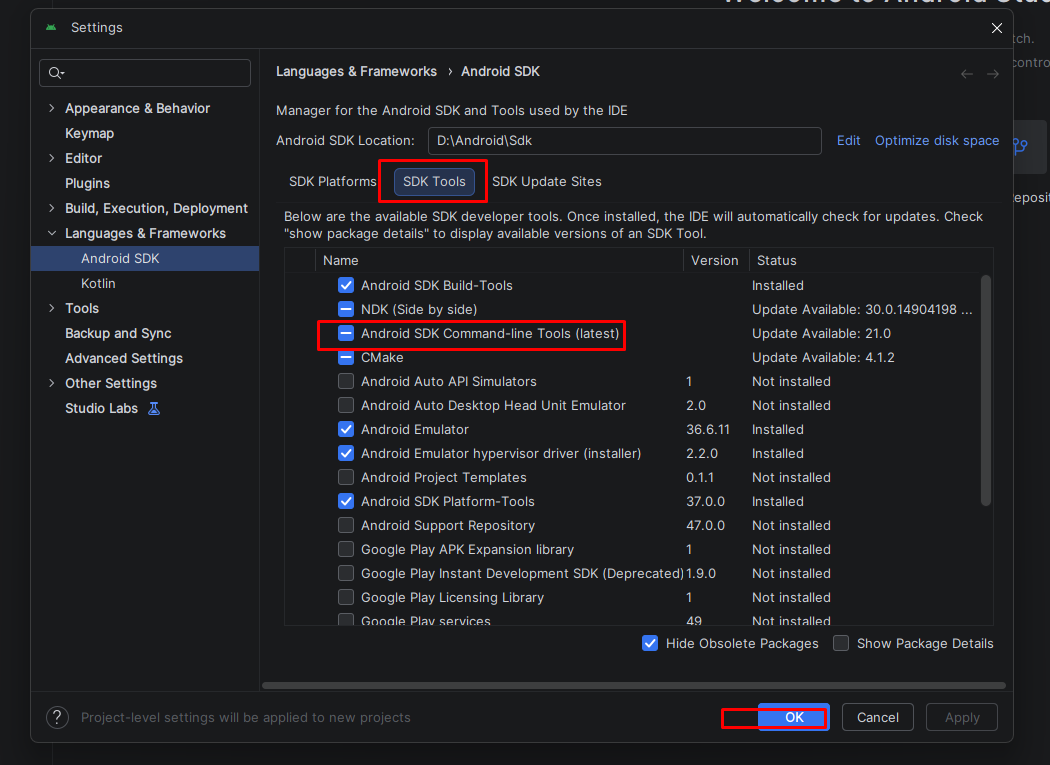Click Optimize disk space link

(937, 141)
